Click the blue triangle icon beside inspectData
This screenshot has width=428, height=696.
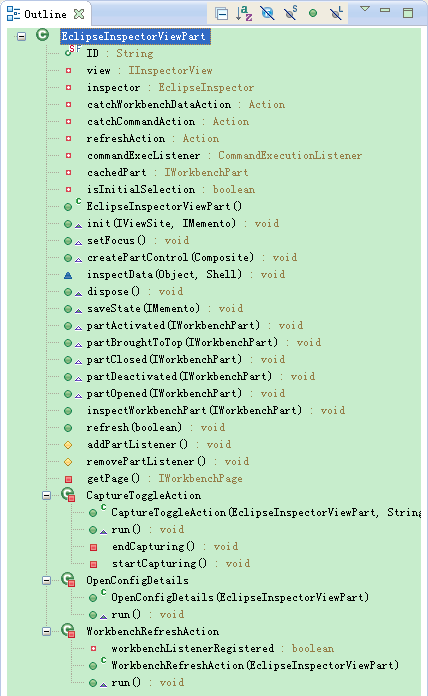(x=68, y=275)
